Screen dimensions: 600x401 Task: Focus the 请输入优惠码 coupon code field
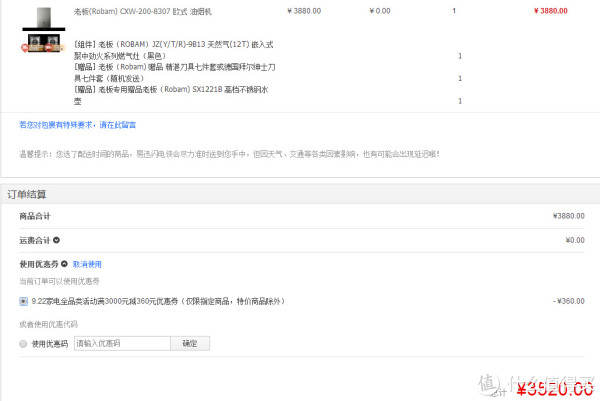coord(122,343)
